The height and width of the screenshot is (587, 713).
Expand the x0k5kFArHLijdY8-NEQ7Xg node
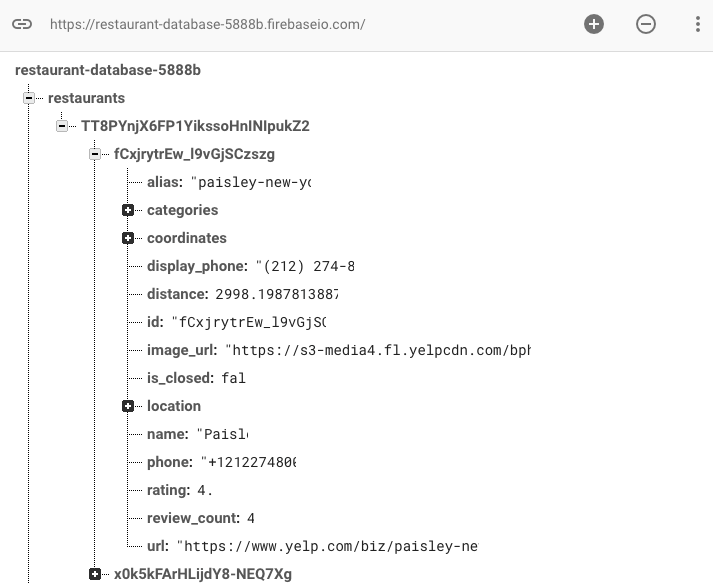[95, 574]
